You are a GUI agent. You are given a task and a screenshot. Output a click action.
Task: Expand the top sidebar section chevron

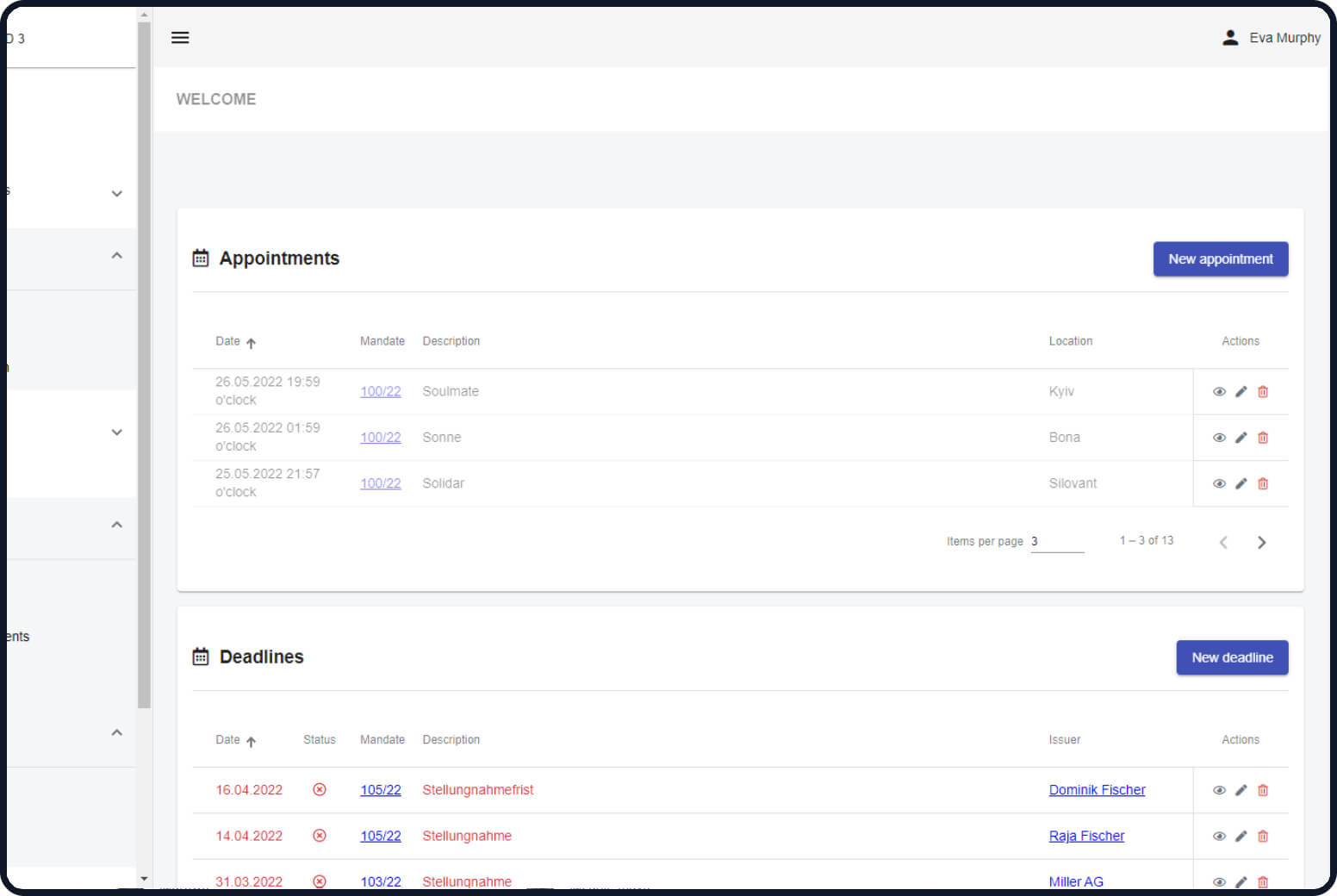tap(117, 194)
